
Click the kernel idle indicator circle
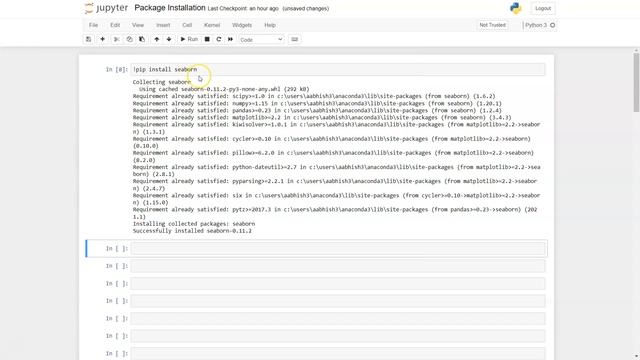[x=553, y=25]
